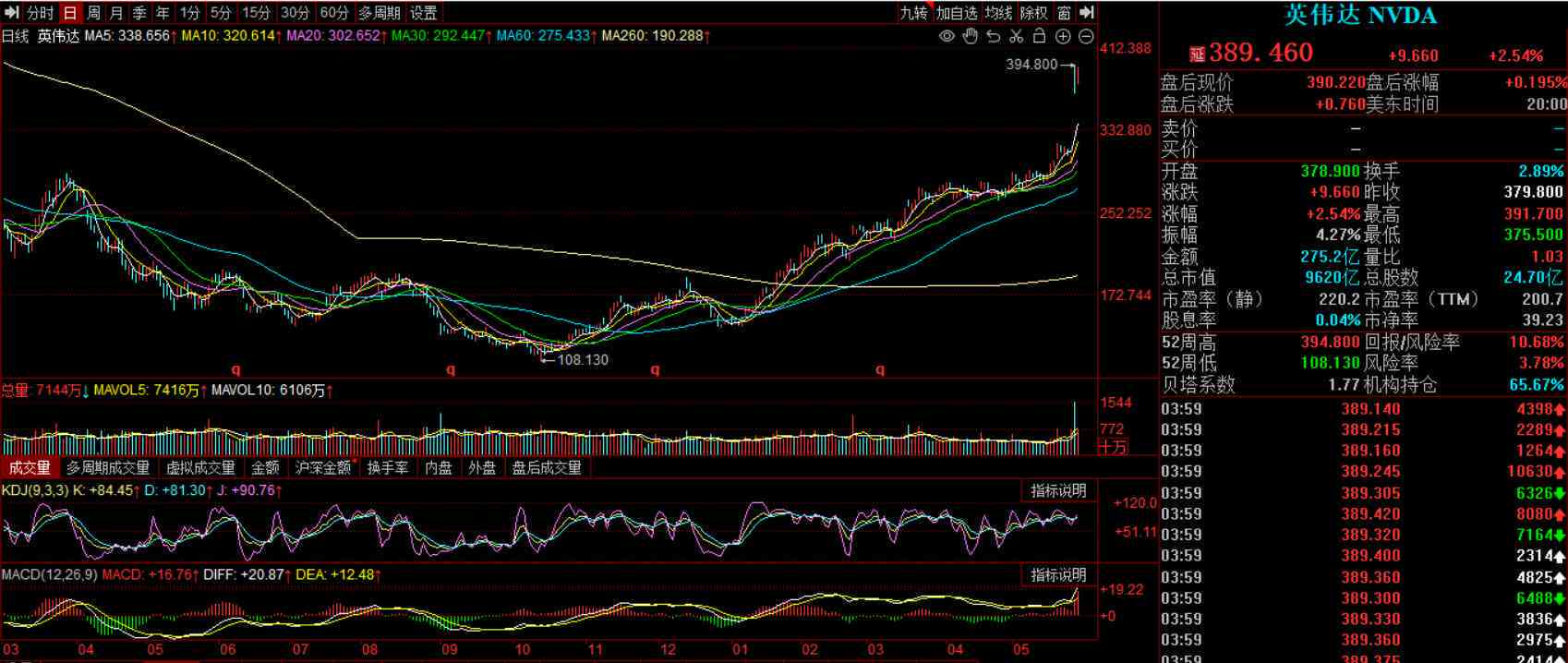The width and height of the screenshot is (1568, 663).
Task: Switch to the 15分 chart period
Action: point(256,13)
